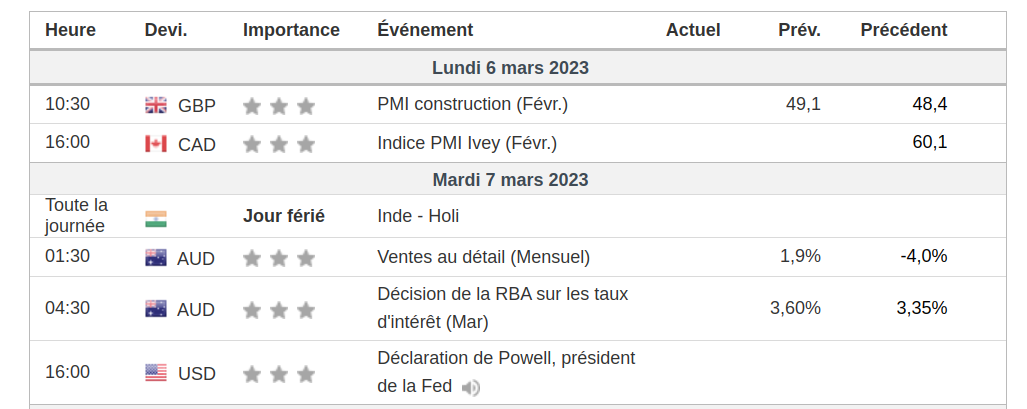Screen dimensions: 1027x409
Task: Select the Inde - Holi holiday row
Action: point(517,216)
